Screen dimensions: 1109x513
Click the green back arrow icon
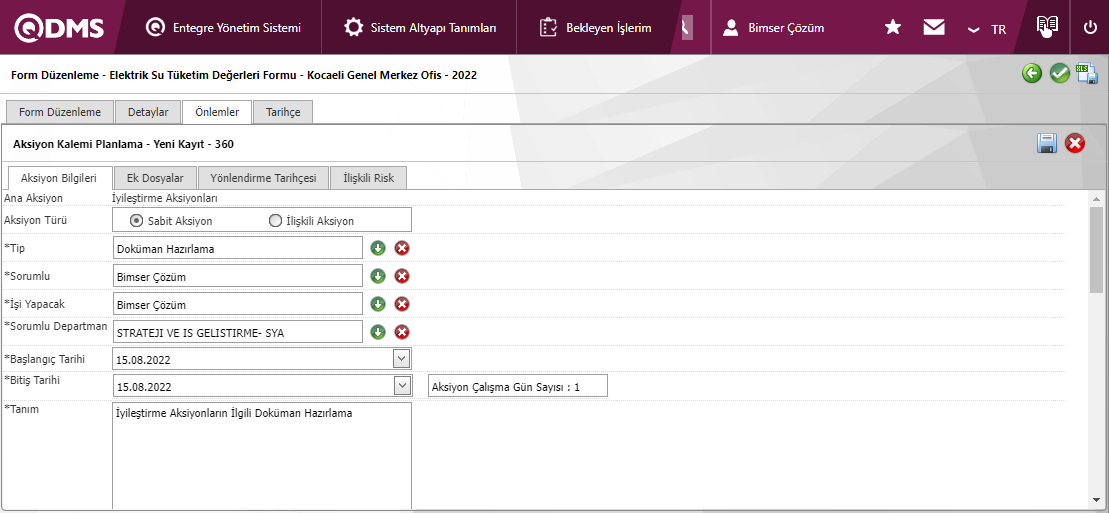(x=1032, y=73)
